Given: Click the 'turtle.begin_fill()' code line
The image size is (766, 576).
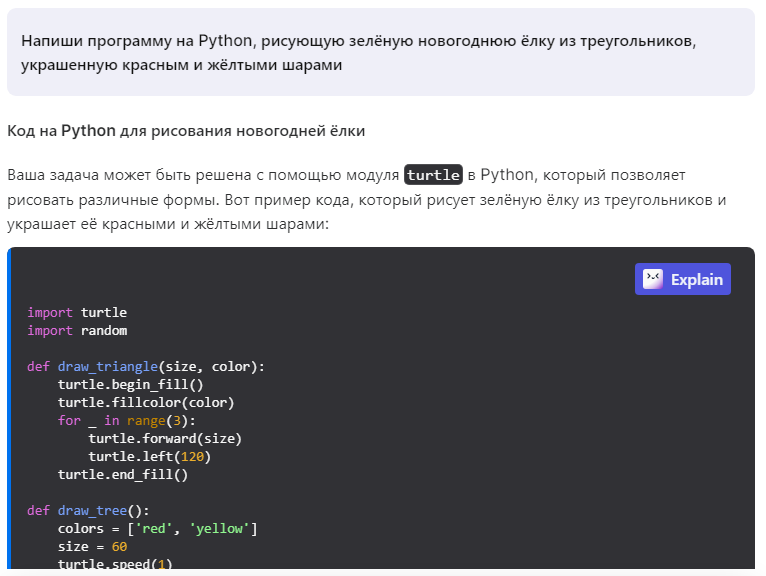Looking at the screenshot, I should [130, 384].
